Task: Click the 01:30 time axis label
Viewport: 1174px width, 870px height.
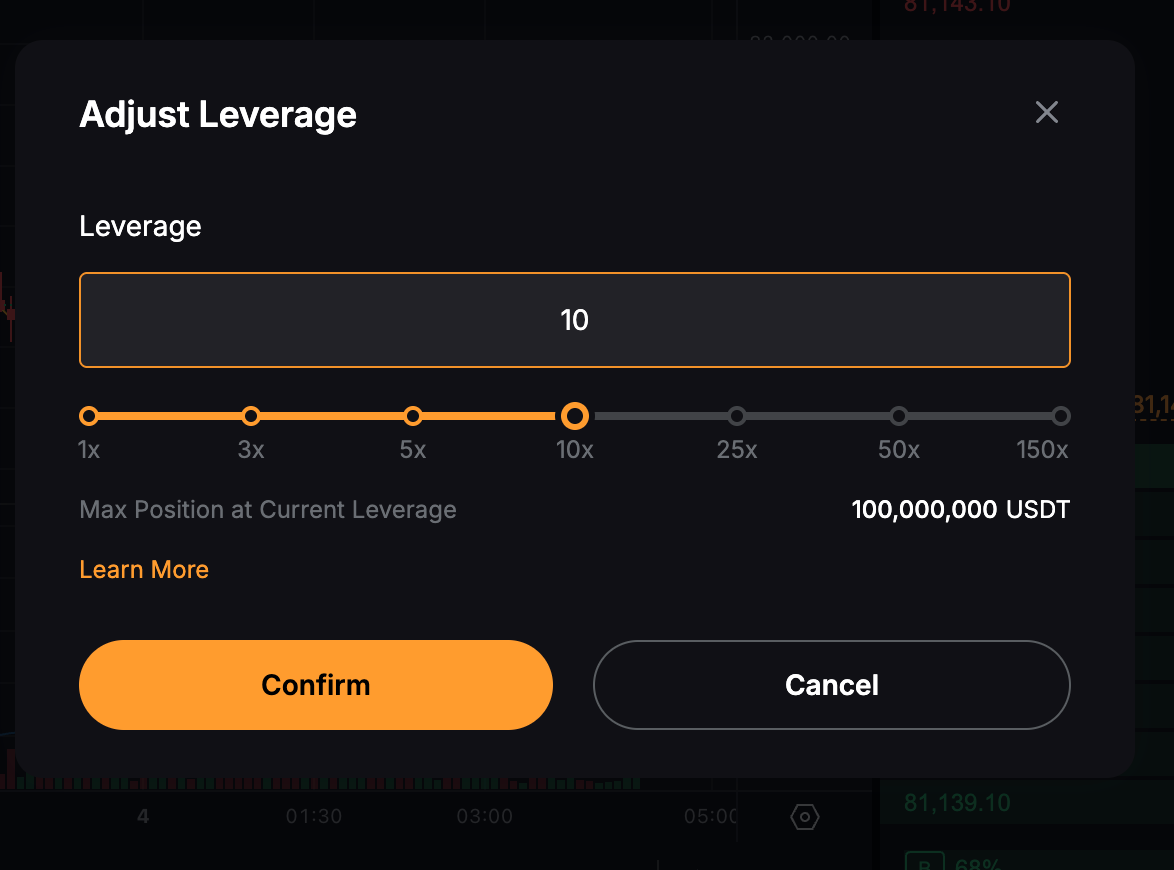Action: pyautogui.click(x=314, y=816)
